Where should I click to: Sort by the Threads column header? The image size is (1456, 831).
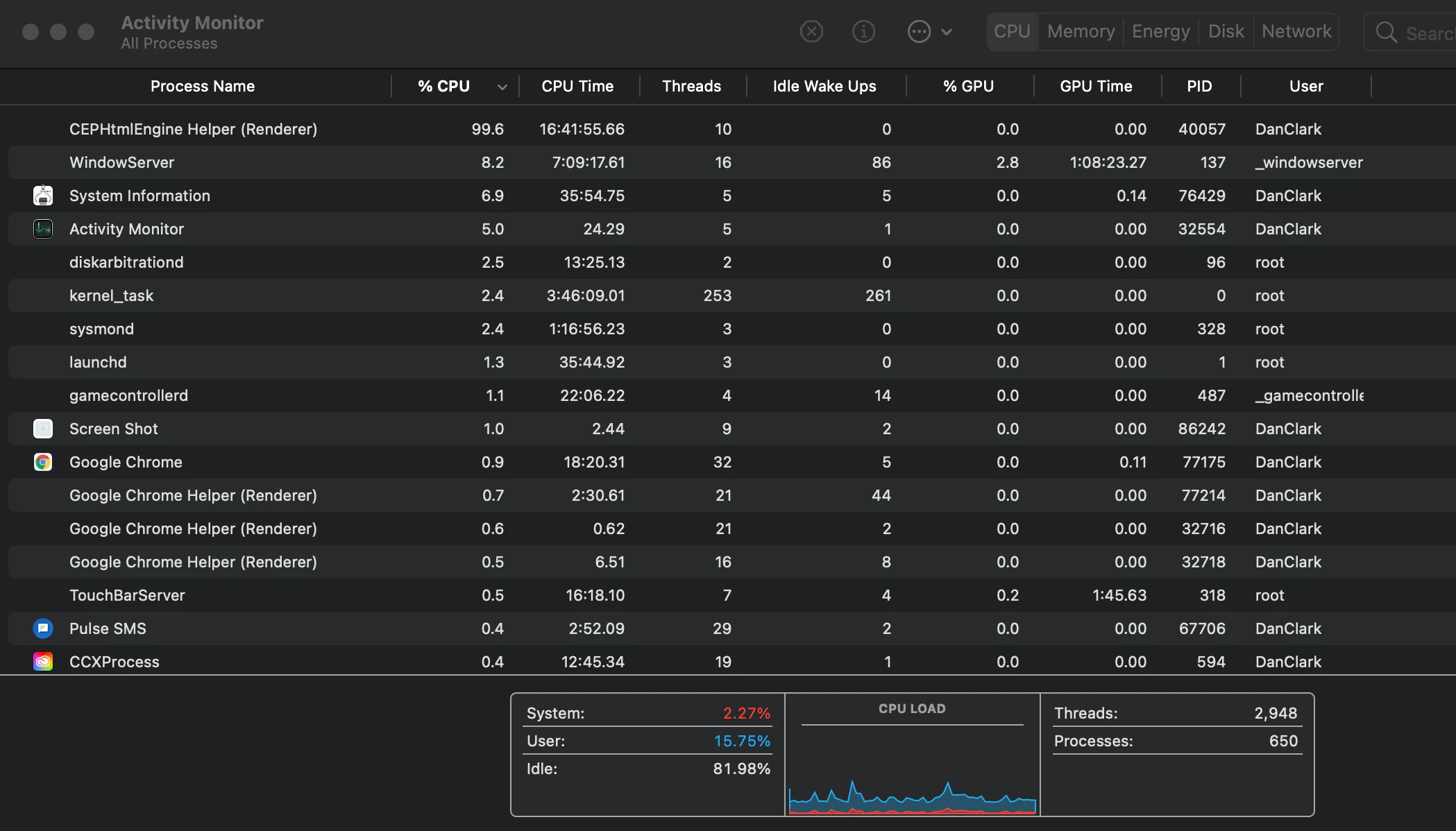[x=691, y=86]
